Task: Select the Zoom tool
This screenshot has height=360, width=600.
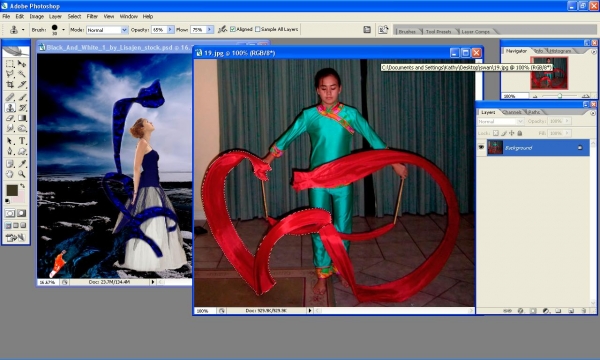Action: point(22,174)
